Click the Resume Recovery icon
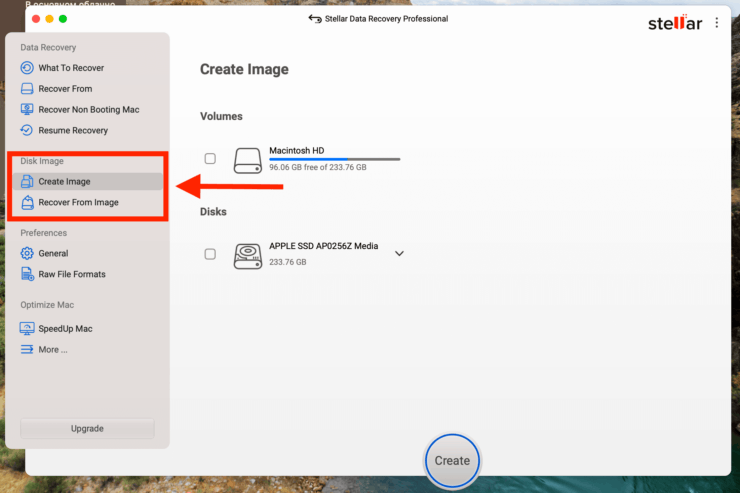The width and height of the screenshot is (740, 493). (27, 131)
